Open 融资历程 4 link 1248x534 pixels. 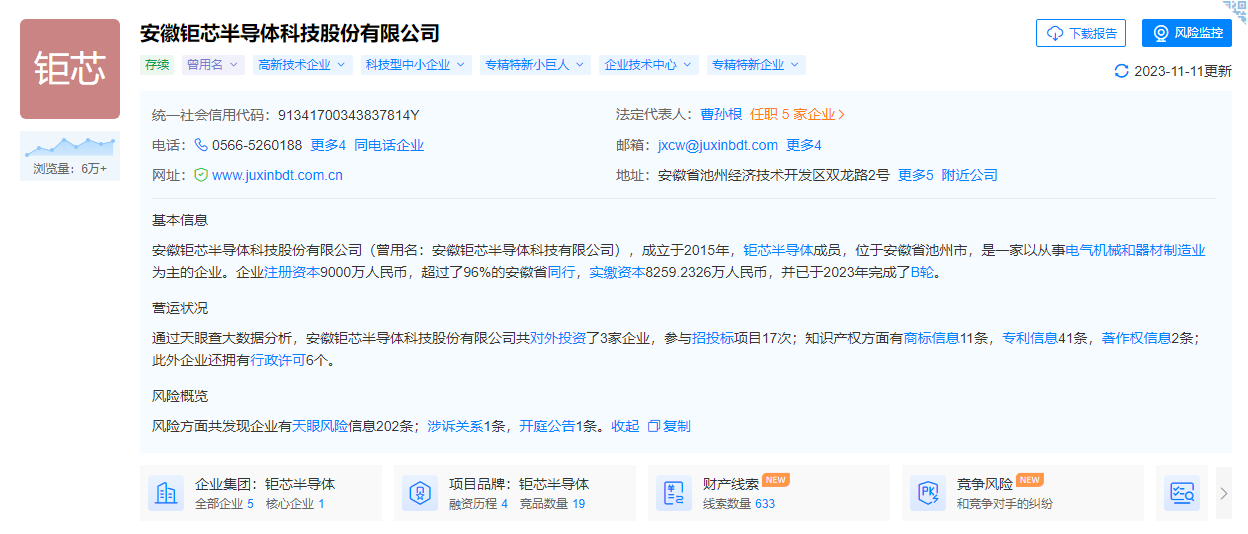[478, 504]
